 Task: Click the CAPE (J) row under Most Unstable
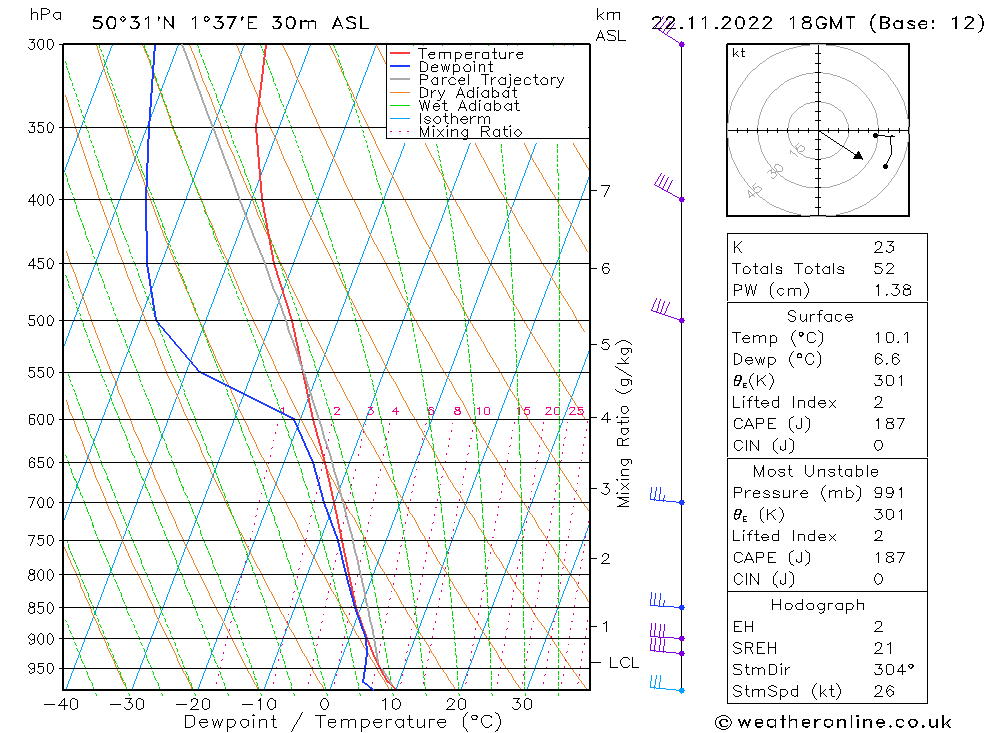tap(827, 558)
